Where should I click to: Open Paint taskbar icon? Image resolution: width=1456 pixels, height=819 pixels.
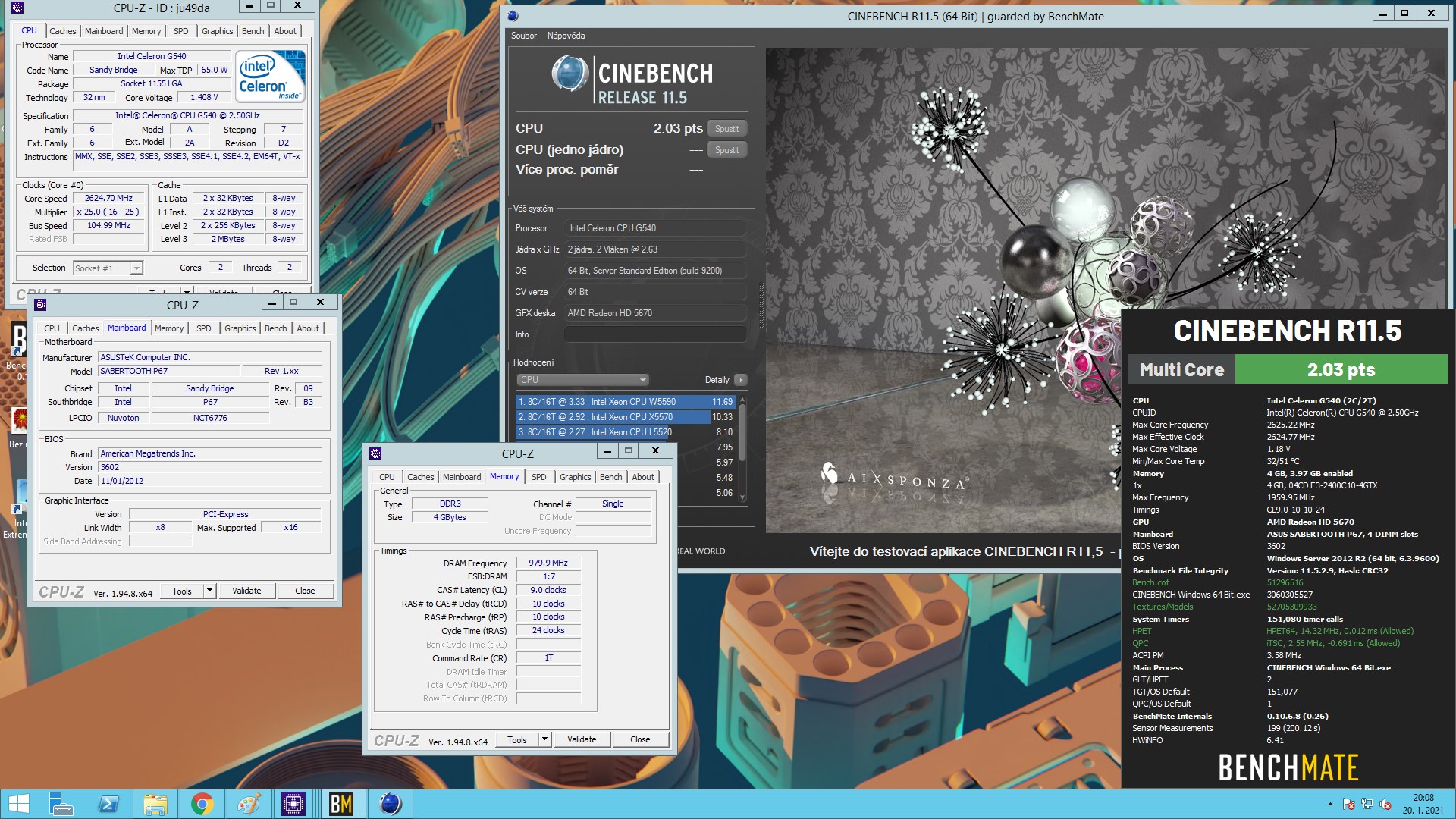[248, 804]
